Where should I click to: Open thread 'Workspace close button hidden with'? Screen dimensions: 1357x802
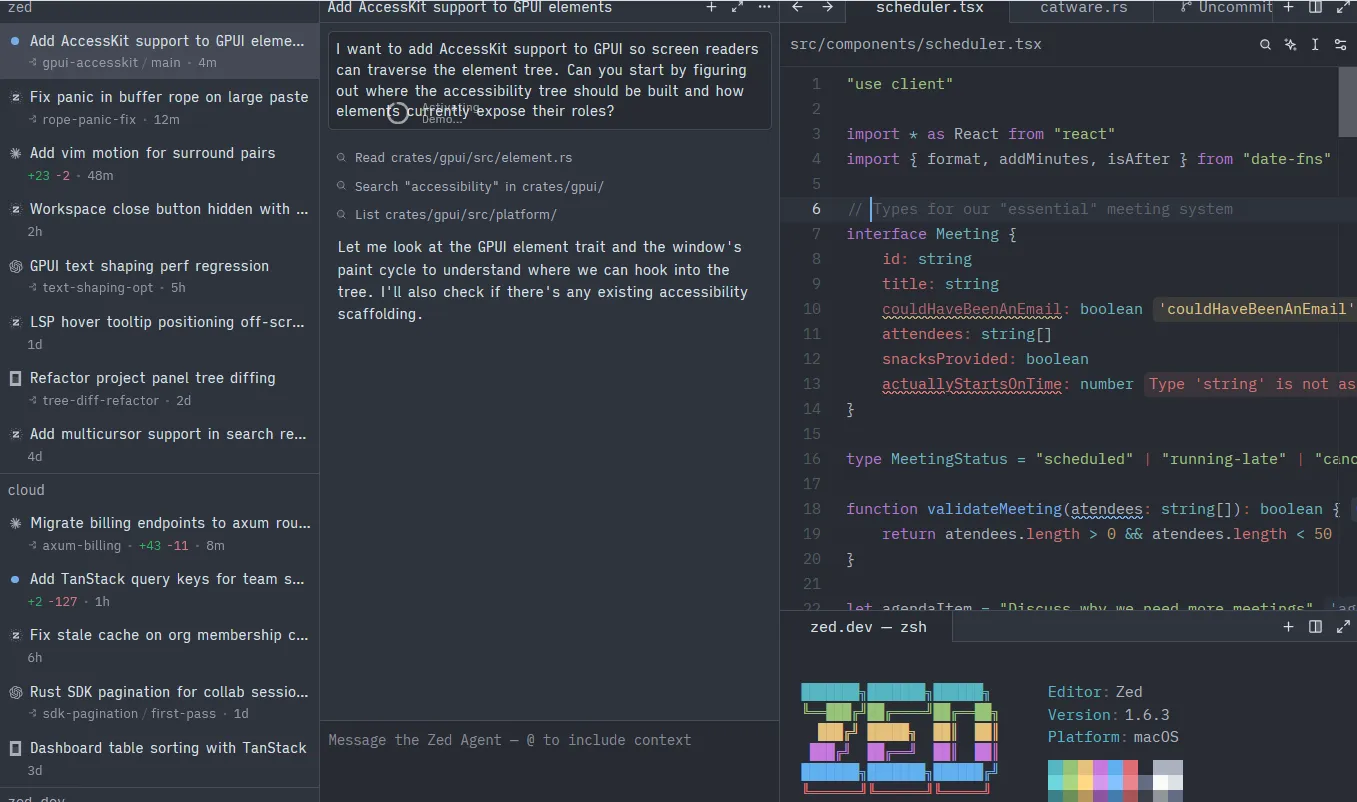160,219
